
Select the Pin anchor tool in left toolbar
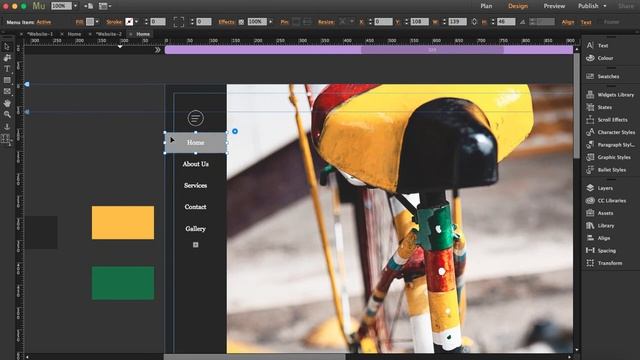(x=7, y=127)
